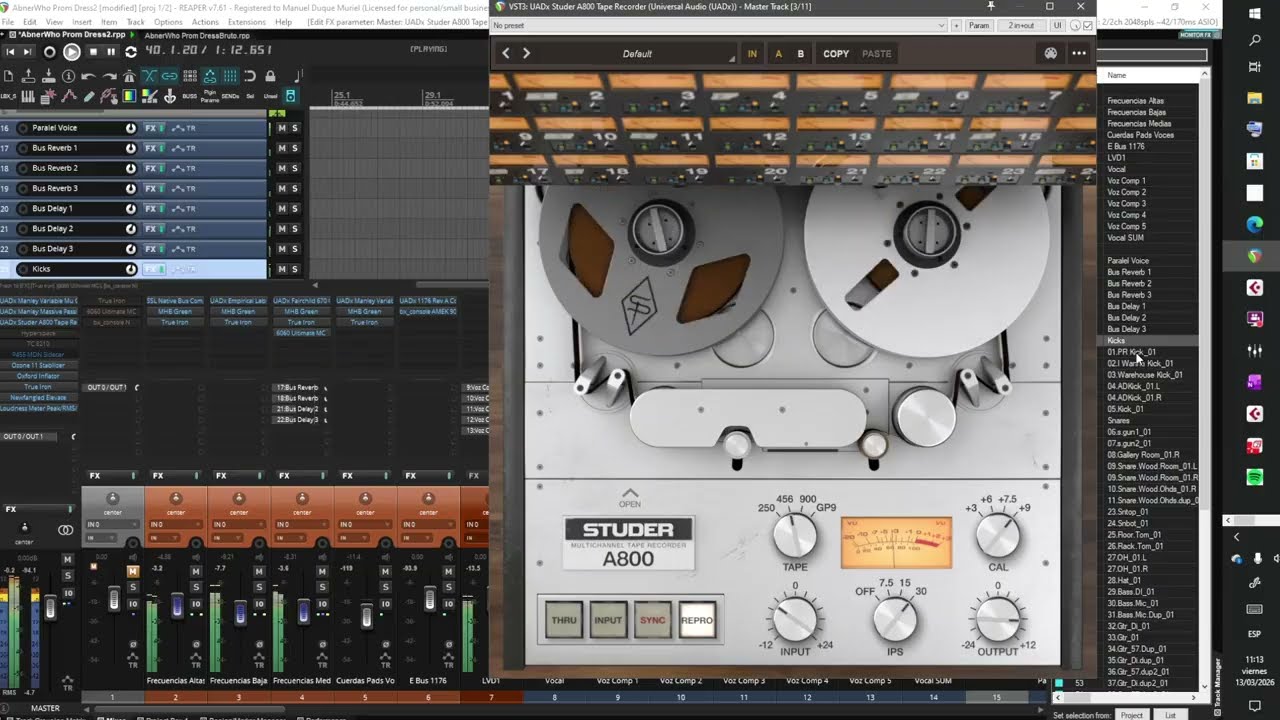Open the 2 in+out routing button
Viewport: 1280px width, 720px height.
tap(1022, 25)
